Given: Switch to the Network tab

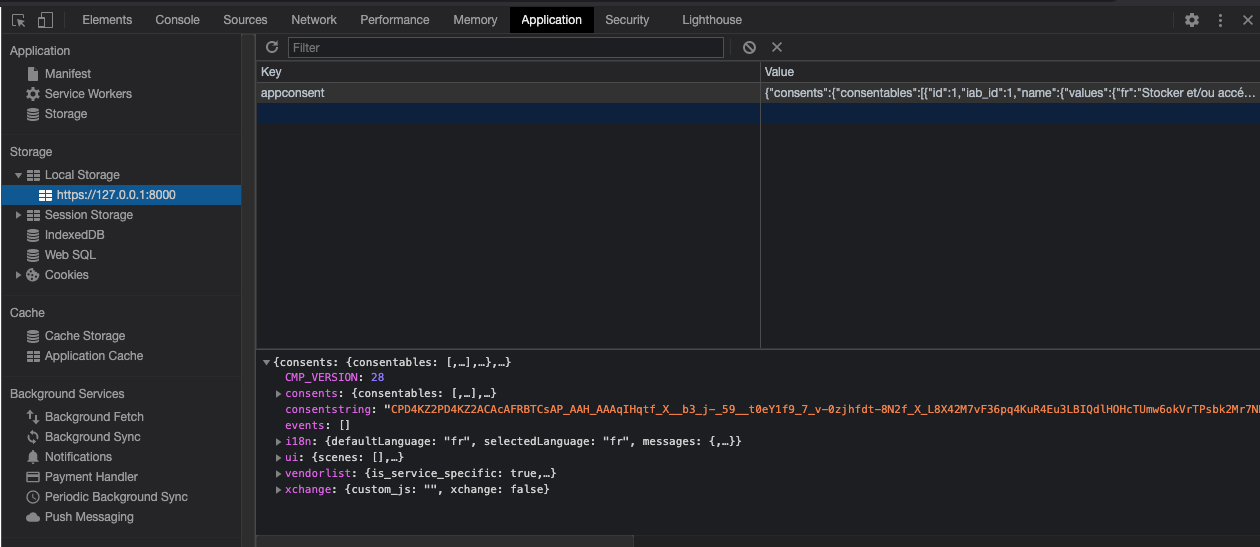Looking at the screenshot, I should pos(314,20).
